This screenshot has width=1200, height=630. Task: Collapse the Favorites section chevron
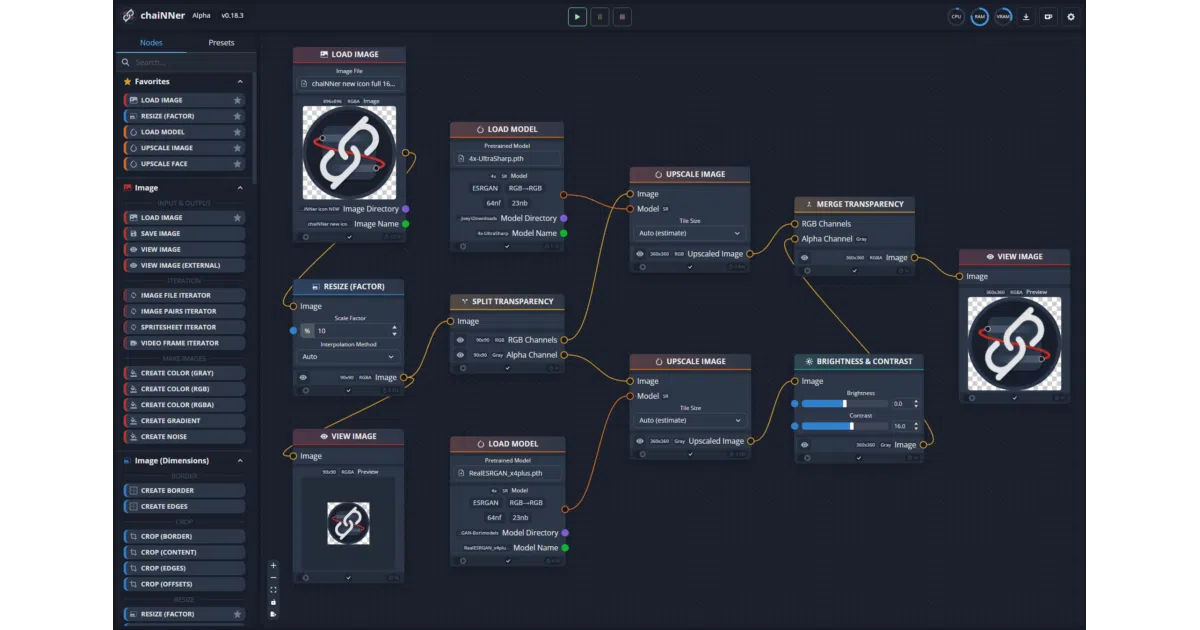pos(240,82)
